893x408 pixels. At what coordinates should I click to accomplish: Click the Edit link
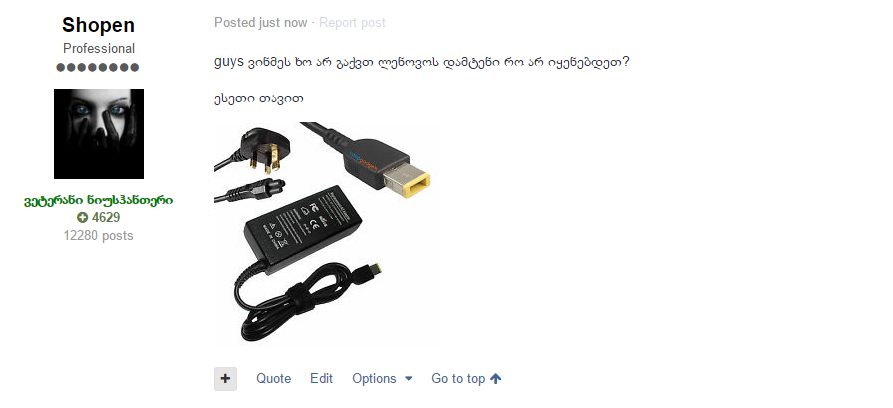pos(321,379)
